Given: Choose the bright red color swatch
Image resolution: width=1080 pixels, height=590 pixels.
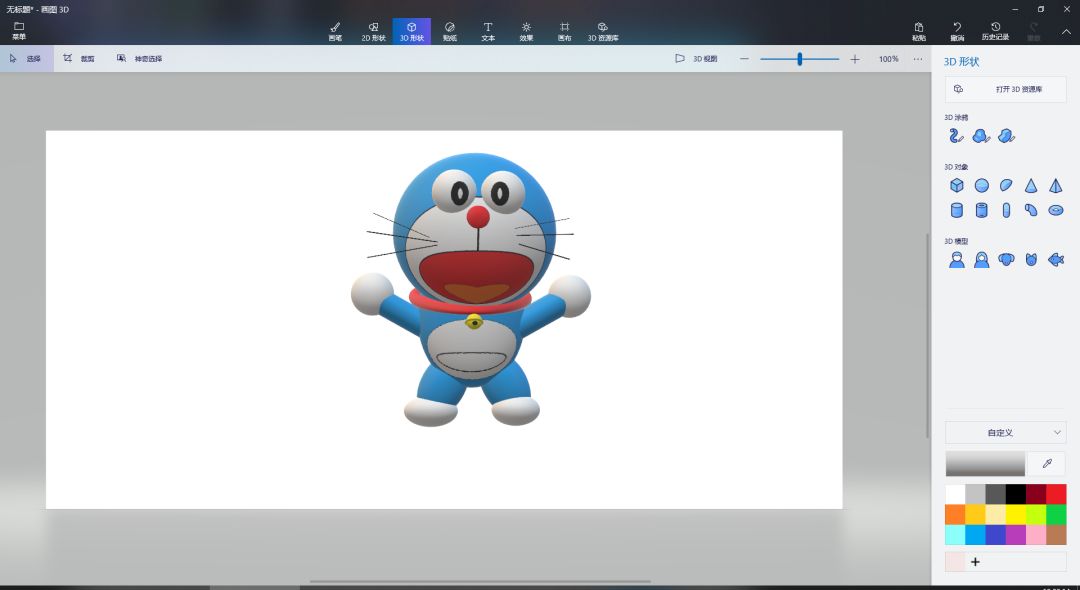Looking at the screenshot, I should pyautogui.click(x=1056, y=494).
